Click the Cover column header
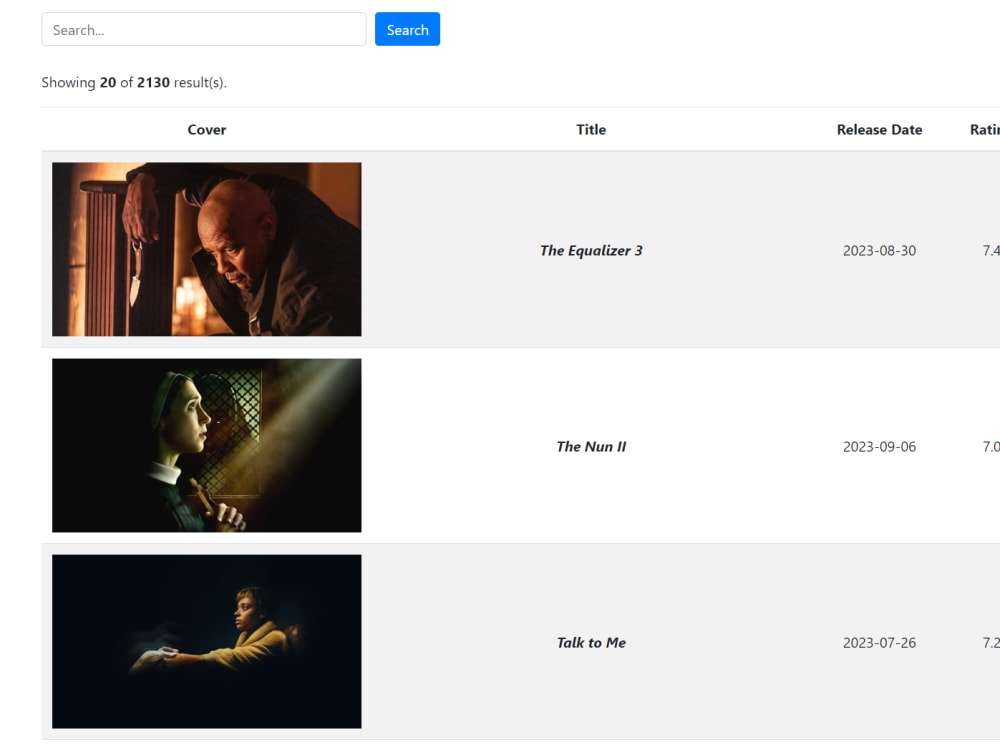 (x=207, y=129)
